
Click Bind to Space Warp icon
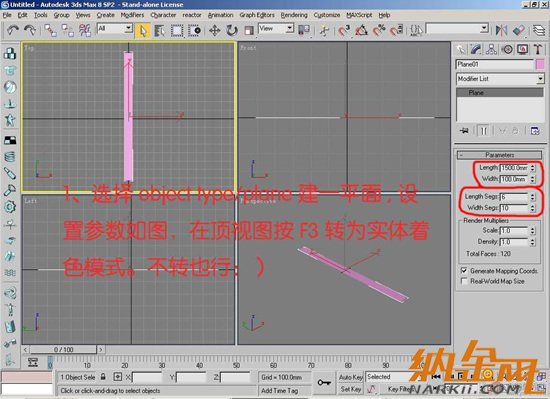tap(85, 31)
